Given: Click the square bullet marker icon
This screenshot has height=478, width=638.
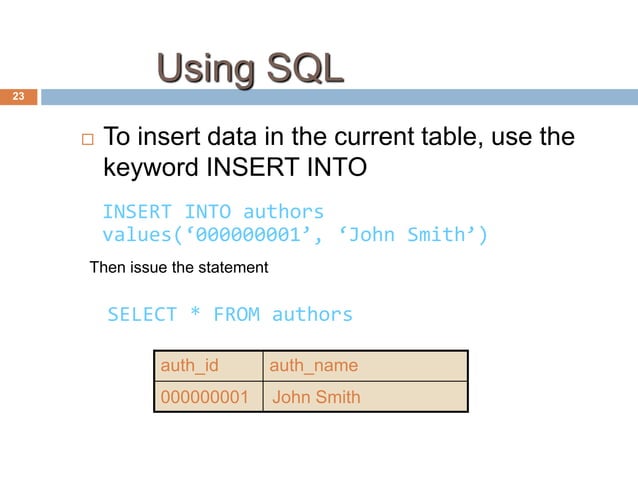Looking at the screenshot, I should (x=87, y=140).
